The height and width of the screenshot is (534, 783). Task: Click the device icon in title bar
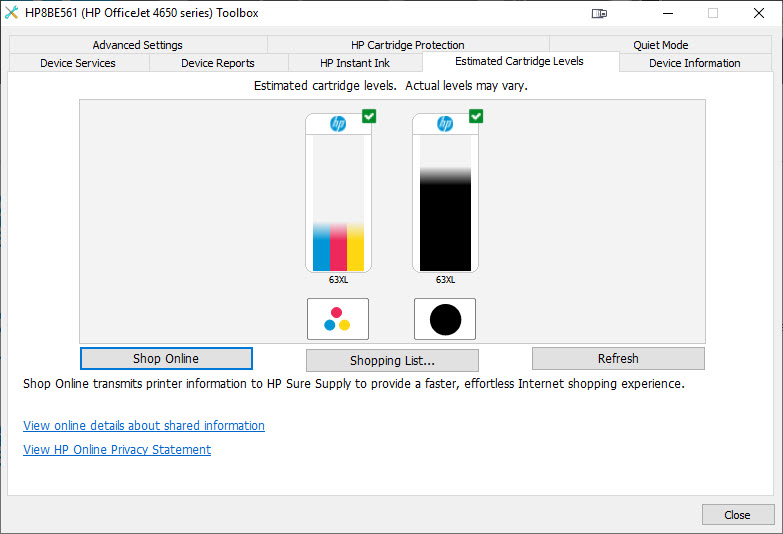point(599,13)
